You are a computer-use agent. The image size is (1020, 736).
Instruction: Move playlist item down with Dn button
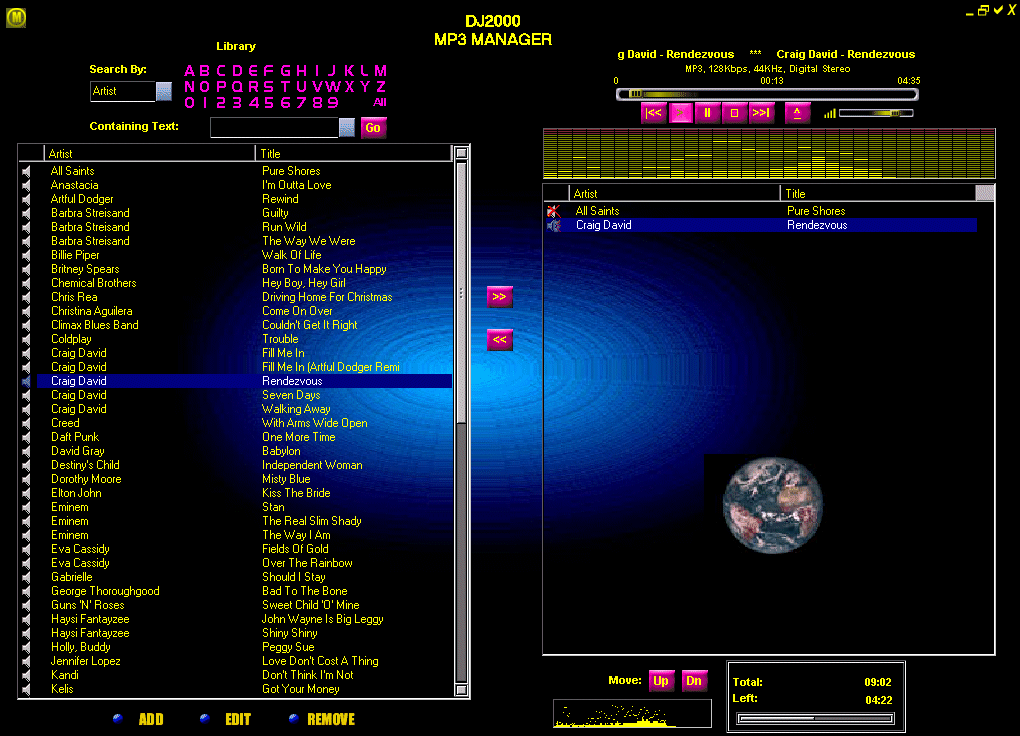point(694,681)
